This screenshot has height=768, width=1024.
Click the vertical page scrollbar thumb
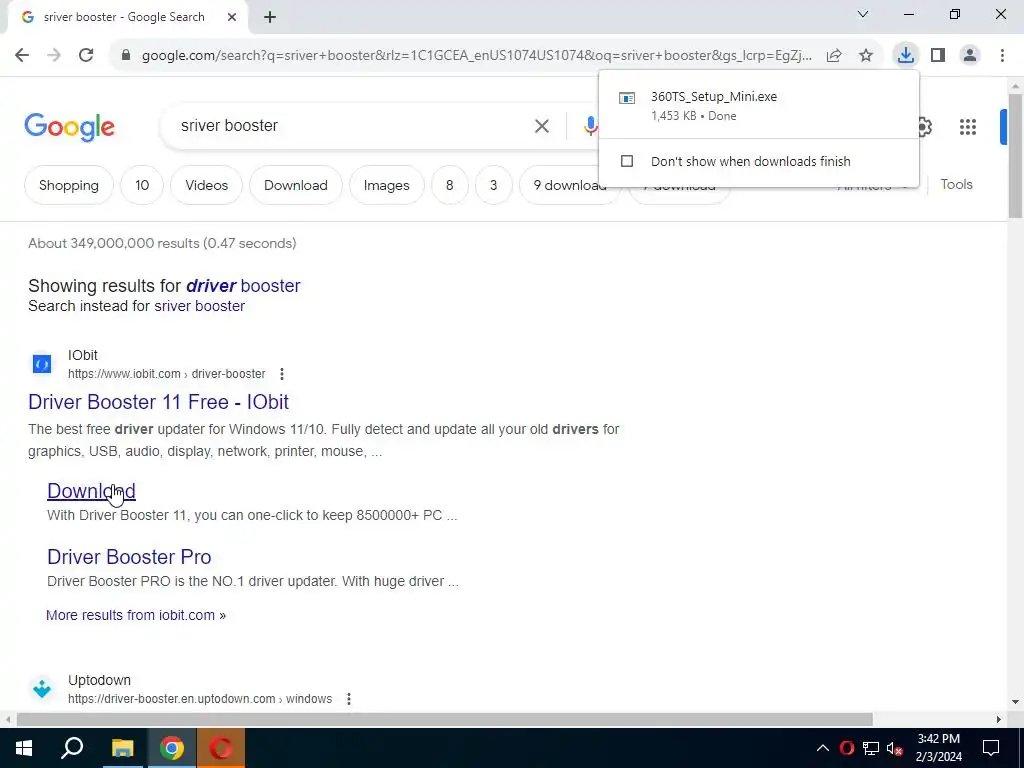click(x=1015, y=155)
